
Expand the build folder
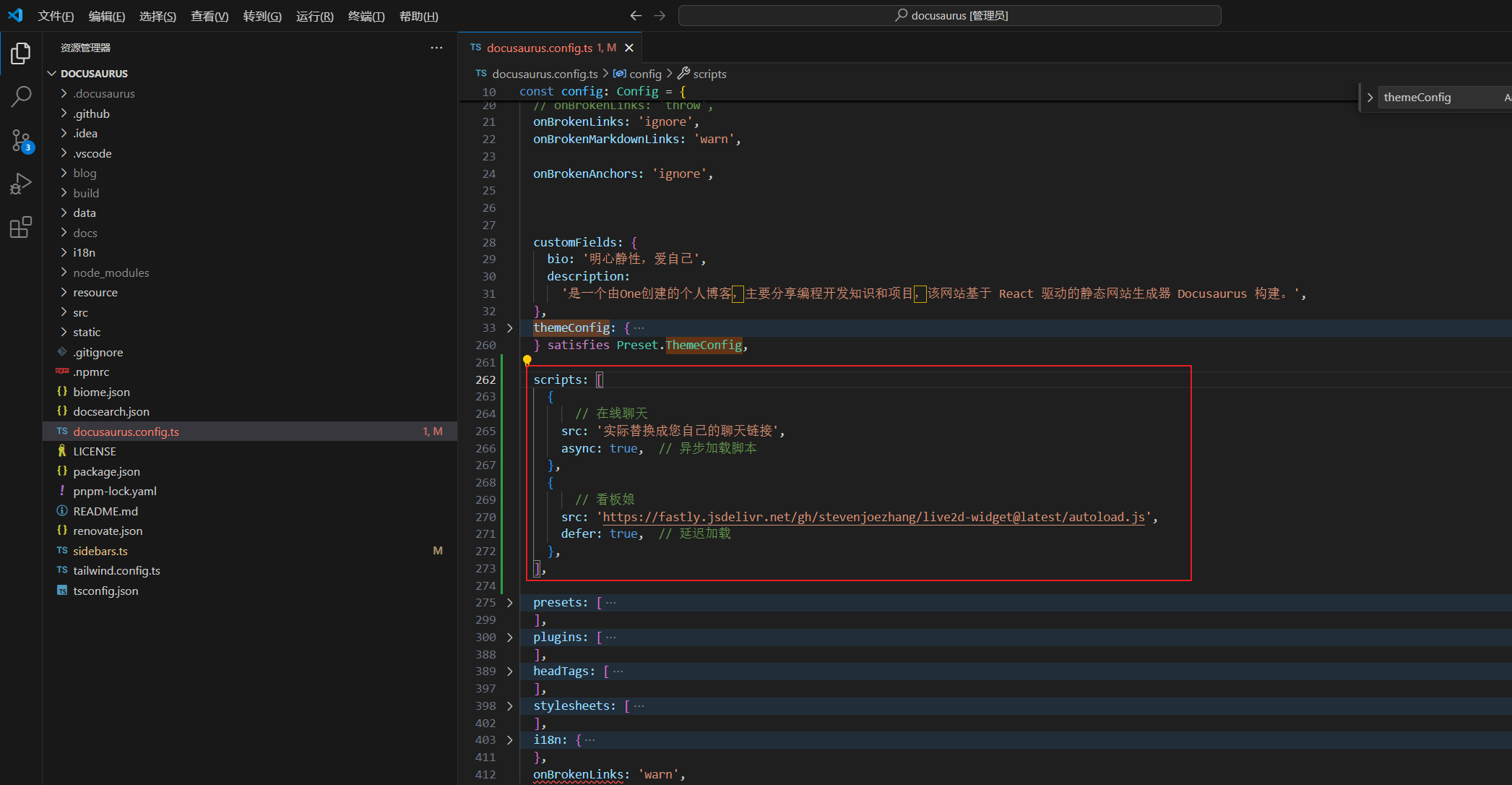250,193
